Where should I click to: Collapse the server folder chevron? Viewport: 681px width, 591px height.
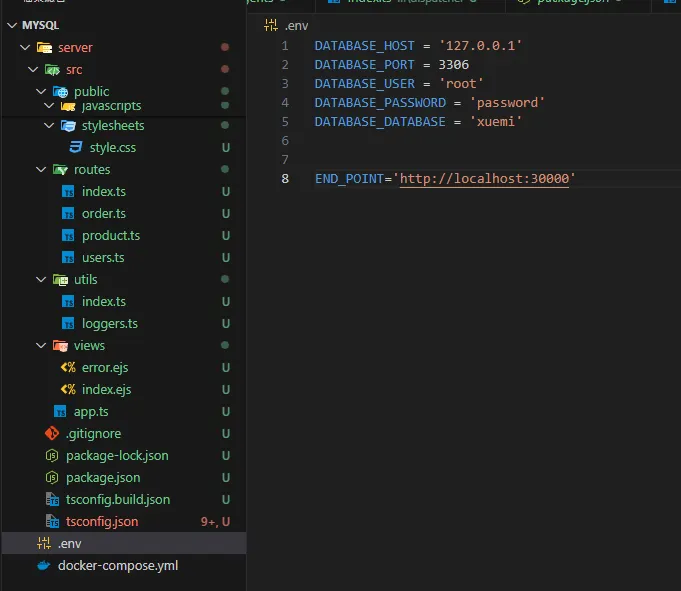click(x=25, y=47)
